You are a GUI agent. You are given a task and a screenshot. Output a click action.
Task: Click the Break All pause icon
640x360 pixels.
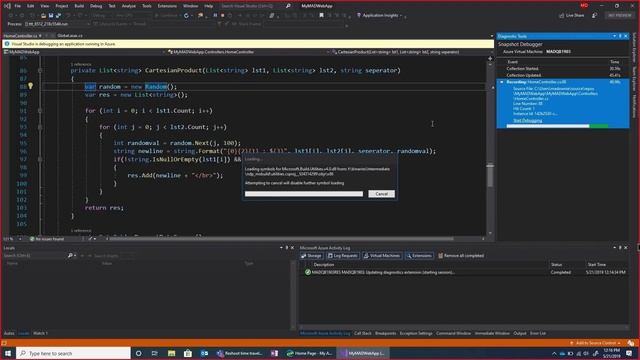[215, 16]
